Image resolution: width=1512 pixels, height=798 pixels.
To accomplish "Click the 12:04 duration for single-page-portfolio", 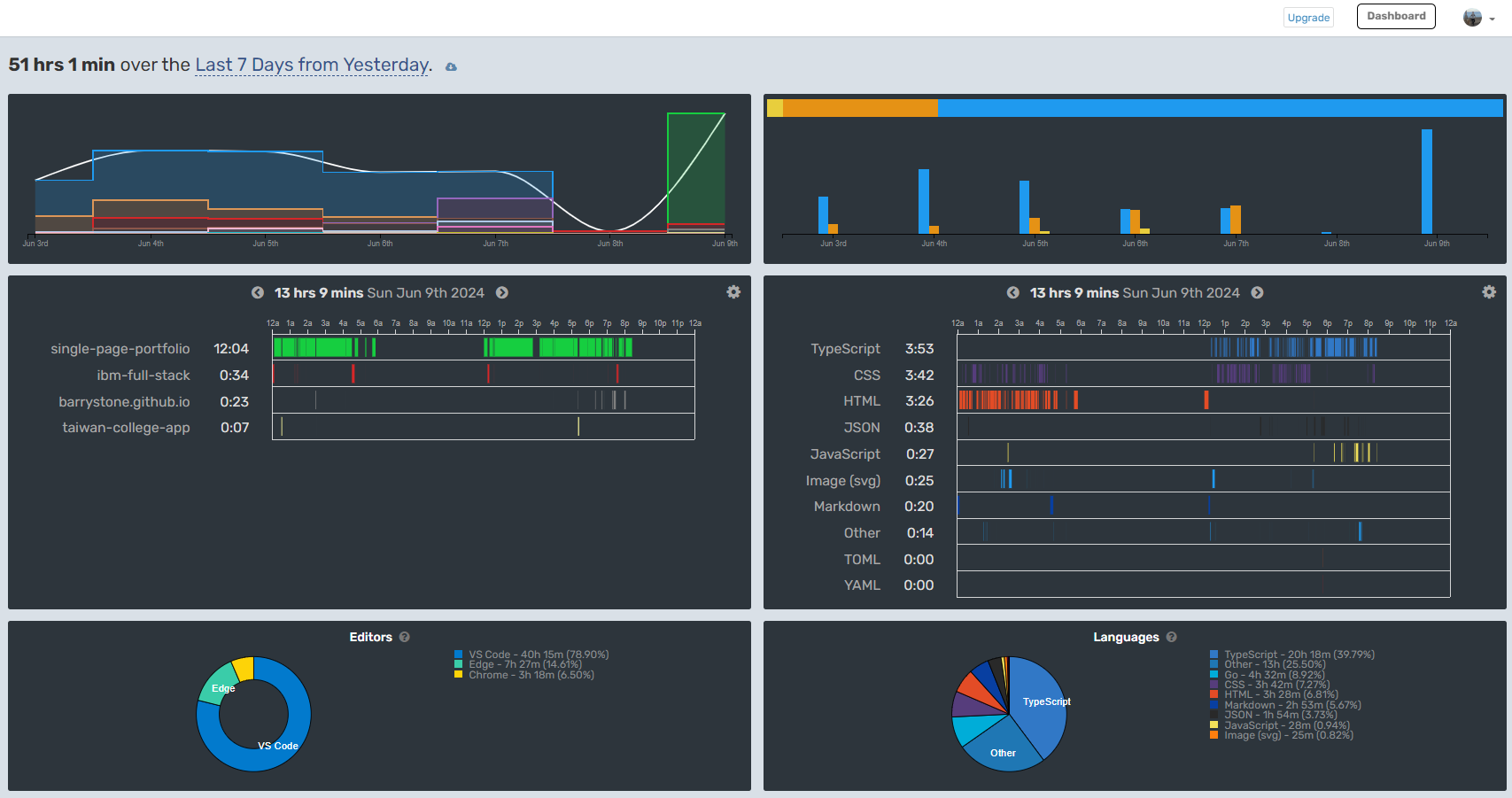I will point(231,349).
